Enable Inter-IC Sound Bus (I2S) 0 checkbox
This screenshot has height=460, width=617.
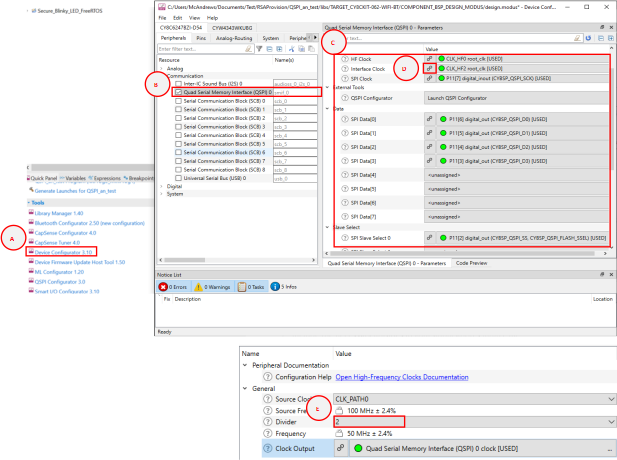pyautogui.click(x=178, y=84)
